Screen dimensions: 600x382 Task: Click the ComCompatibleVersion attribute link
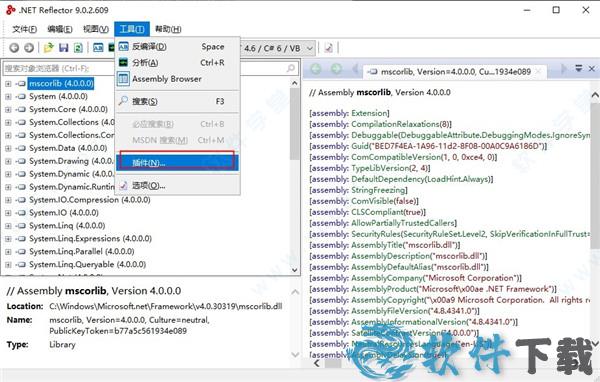pyautogui.click(x=396, y=157)
